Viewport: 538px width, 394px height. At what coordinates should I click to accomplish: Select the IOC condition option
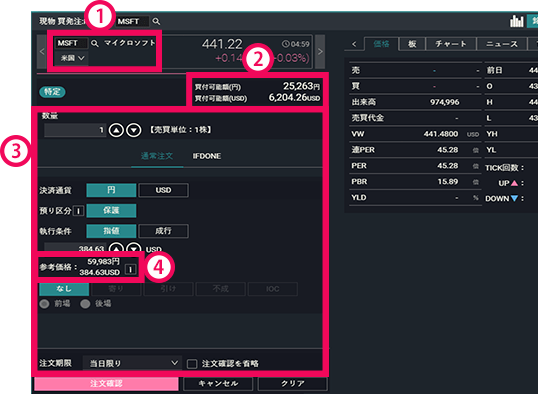tap(273, 289)
